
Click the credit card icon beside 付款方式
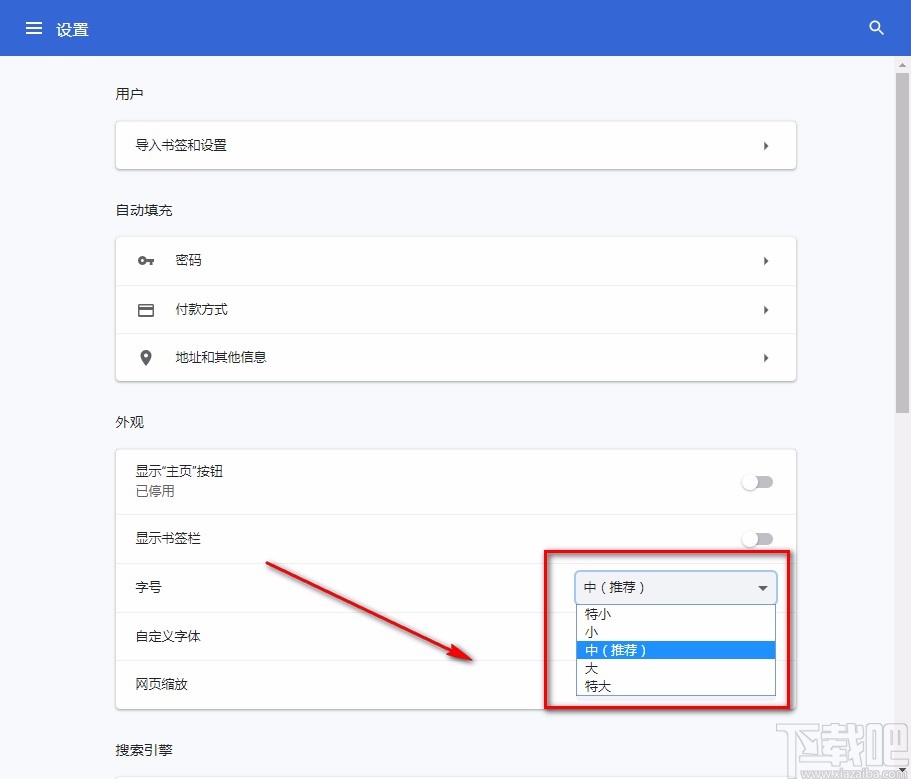click(146, 309)
